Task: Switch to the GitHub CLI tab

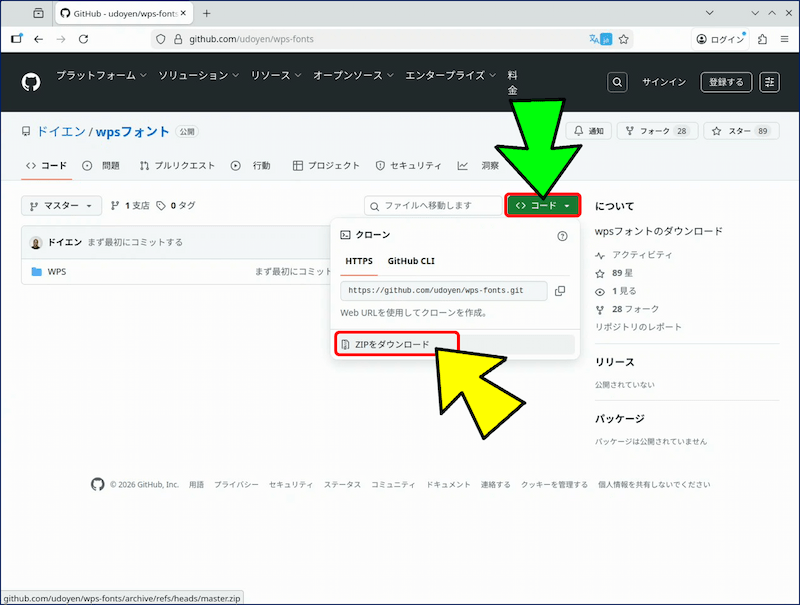Action: click(411, 261)
